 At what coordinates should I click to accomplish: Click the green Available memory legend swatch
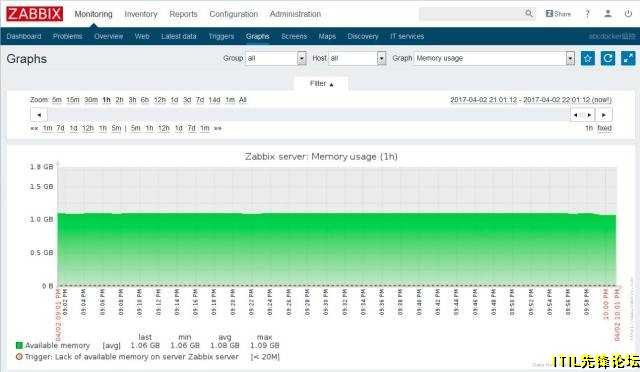[x=19, y=345]
